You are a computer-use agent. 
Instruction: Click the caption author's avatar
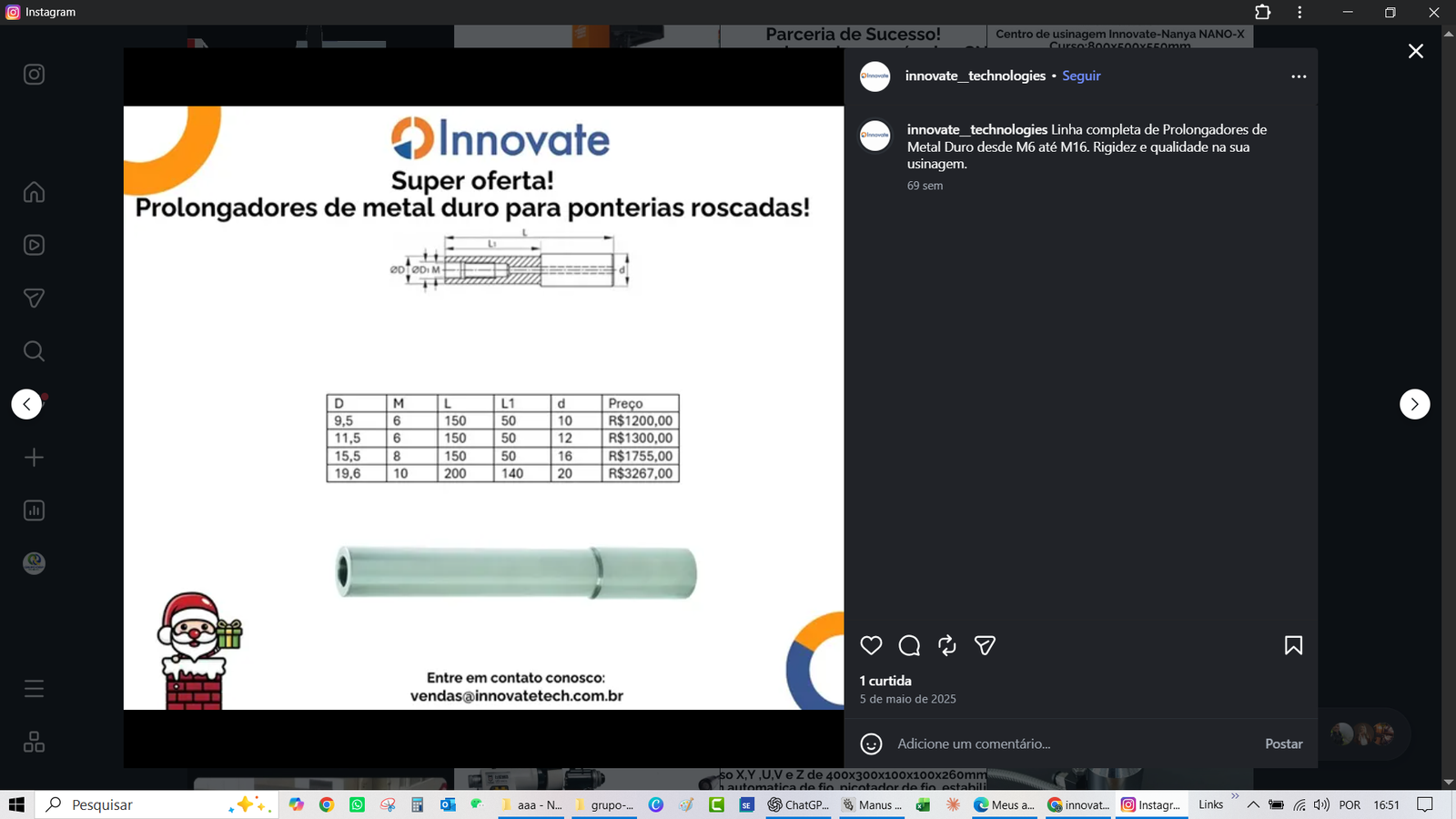click(x=875, y=136)
